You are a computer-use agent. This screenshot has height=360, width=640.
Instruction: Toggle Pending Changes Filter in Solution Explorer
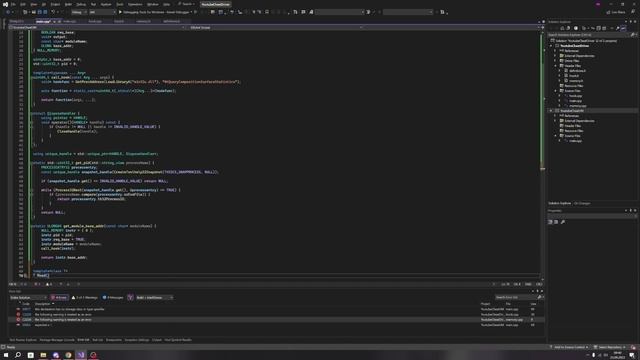tap(576, 28)
